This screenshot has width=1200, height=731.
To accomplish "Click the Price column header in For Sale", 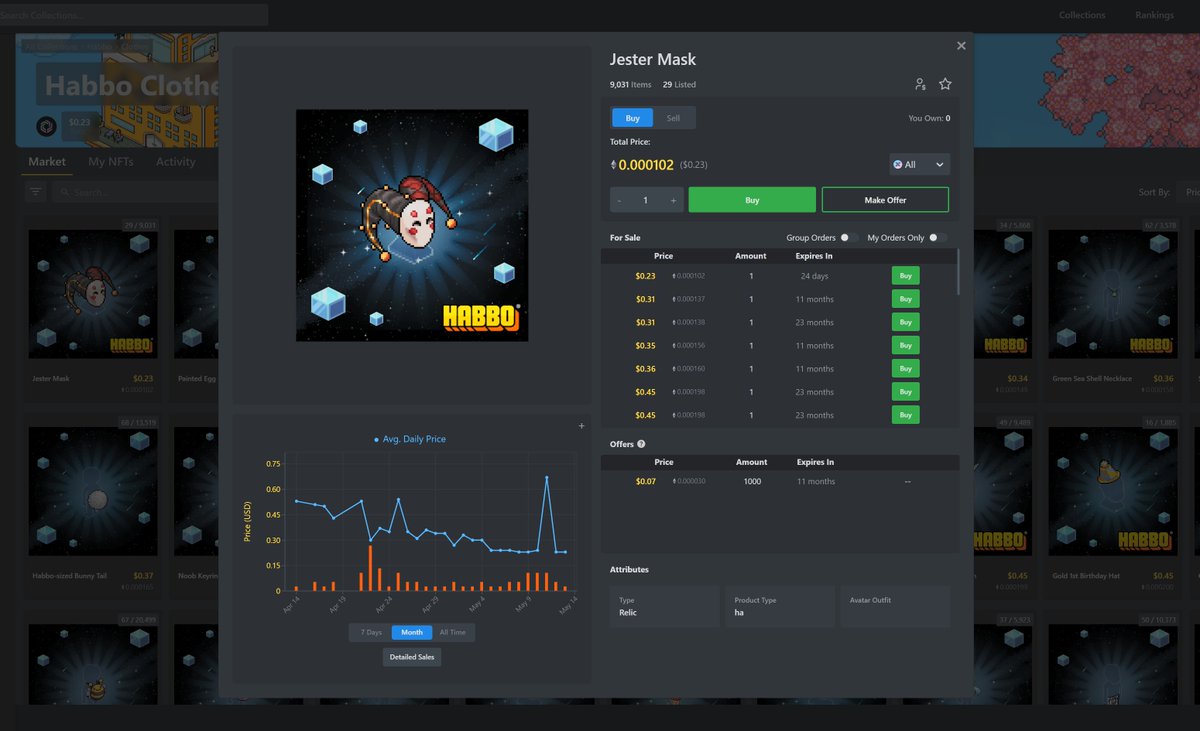I will pos(664,256).
